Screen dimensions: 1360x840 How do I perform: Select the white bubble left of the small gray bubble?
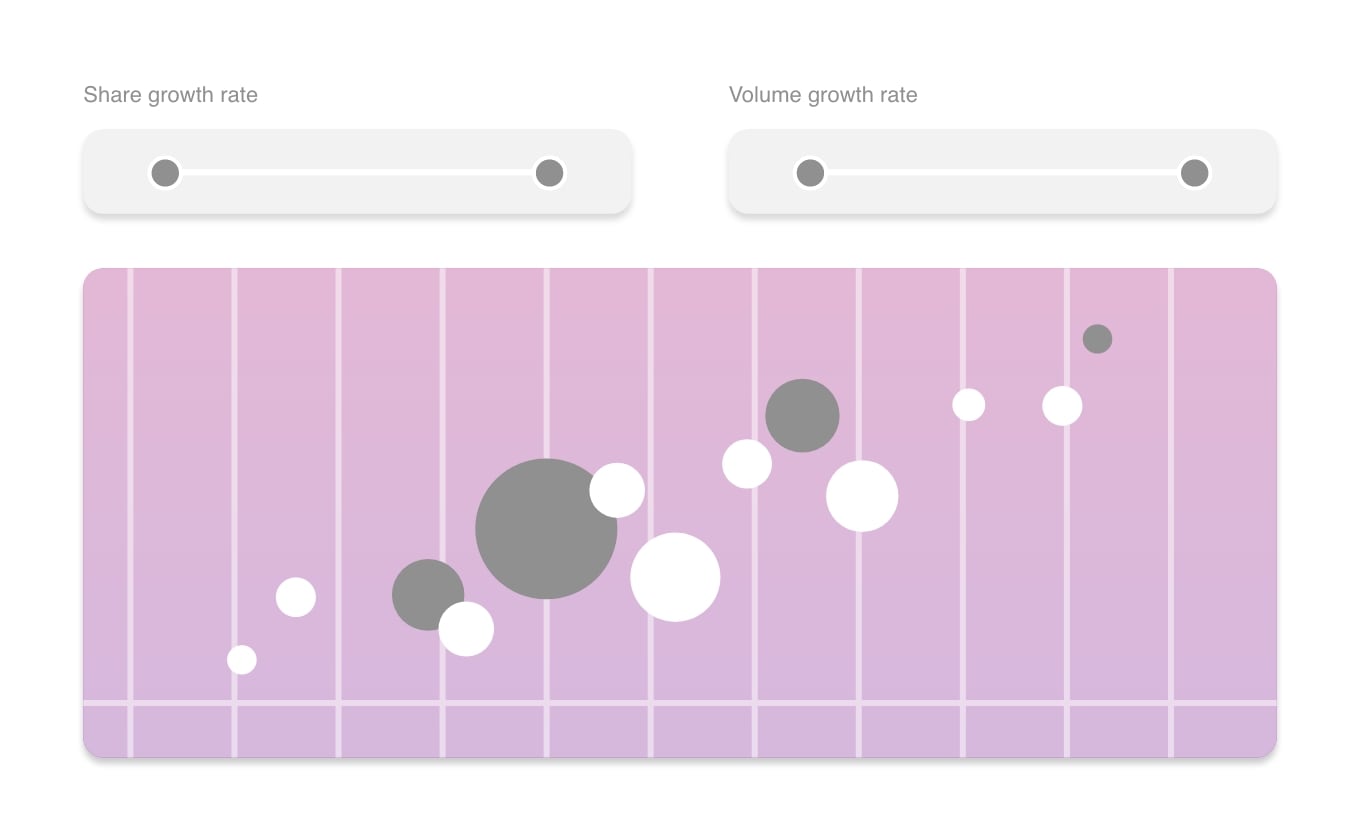point(1062,406)
